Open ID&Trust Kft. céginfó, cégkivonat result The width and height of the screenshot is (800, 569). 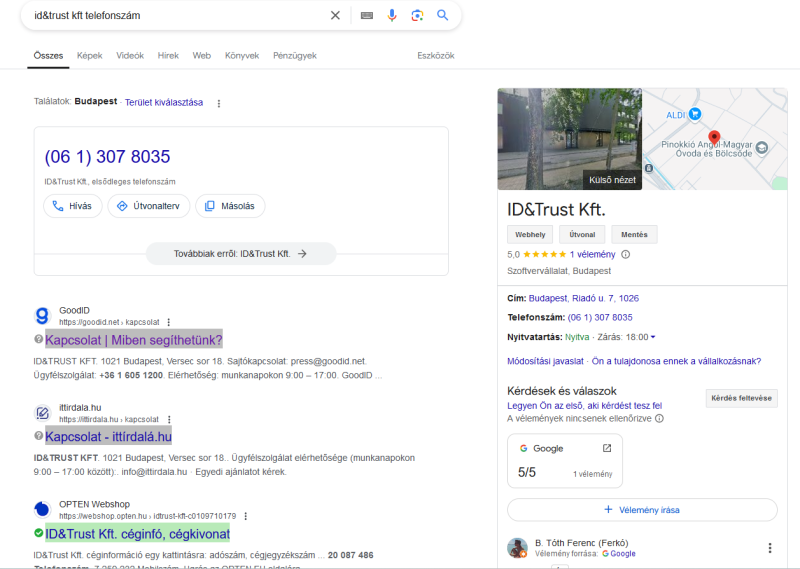pyautogui.click(x=137, y=534)
